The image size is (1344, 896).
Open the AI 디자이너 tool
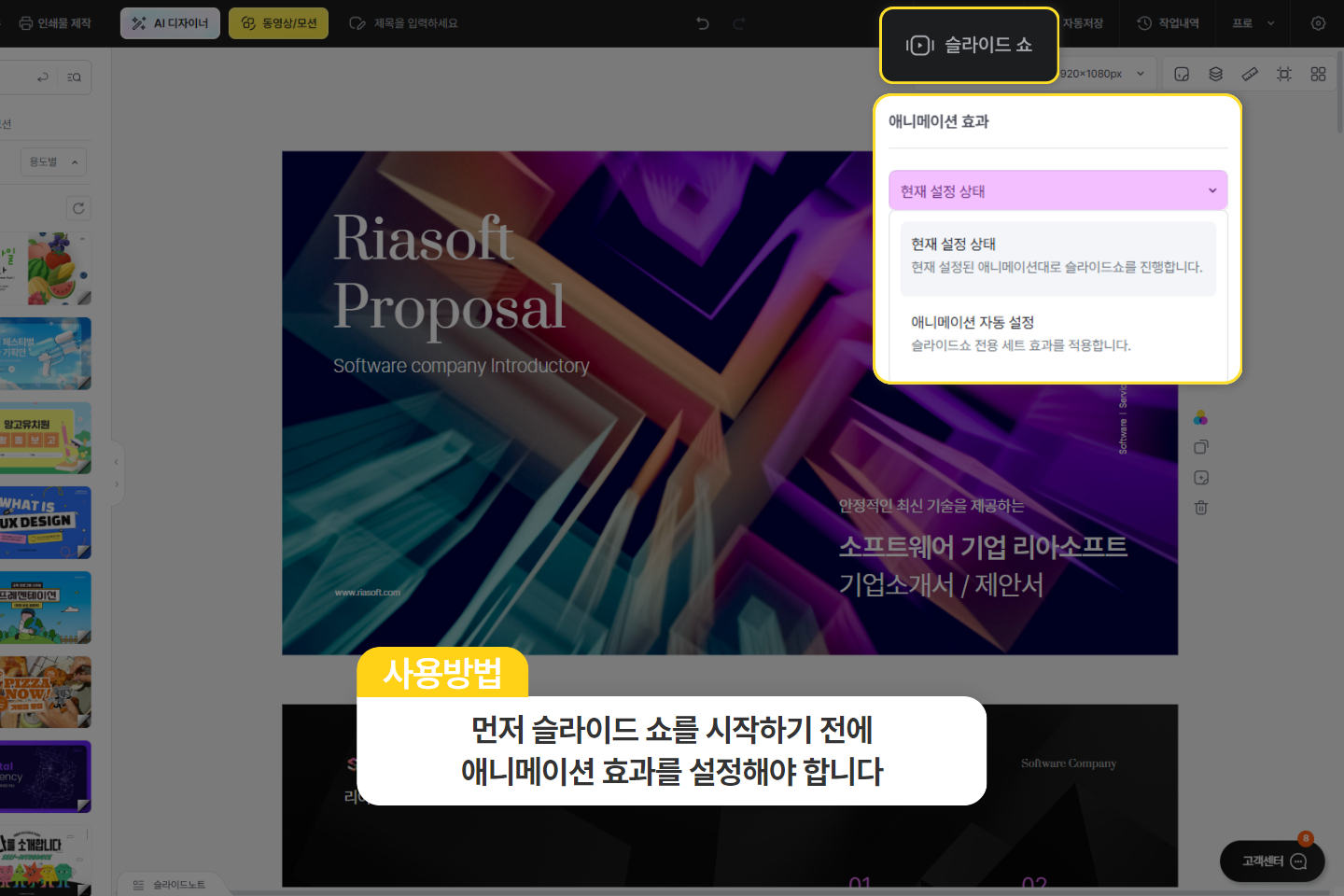point(170,23)
